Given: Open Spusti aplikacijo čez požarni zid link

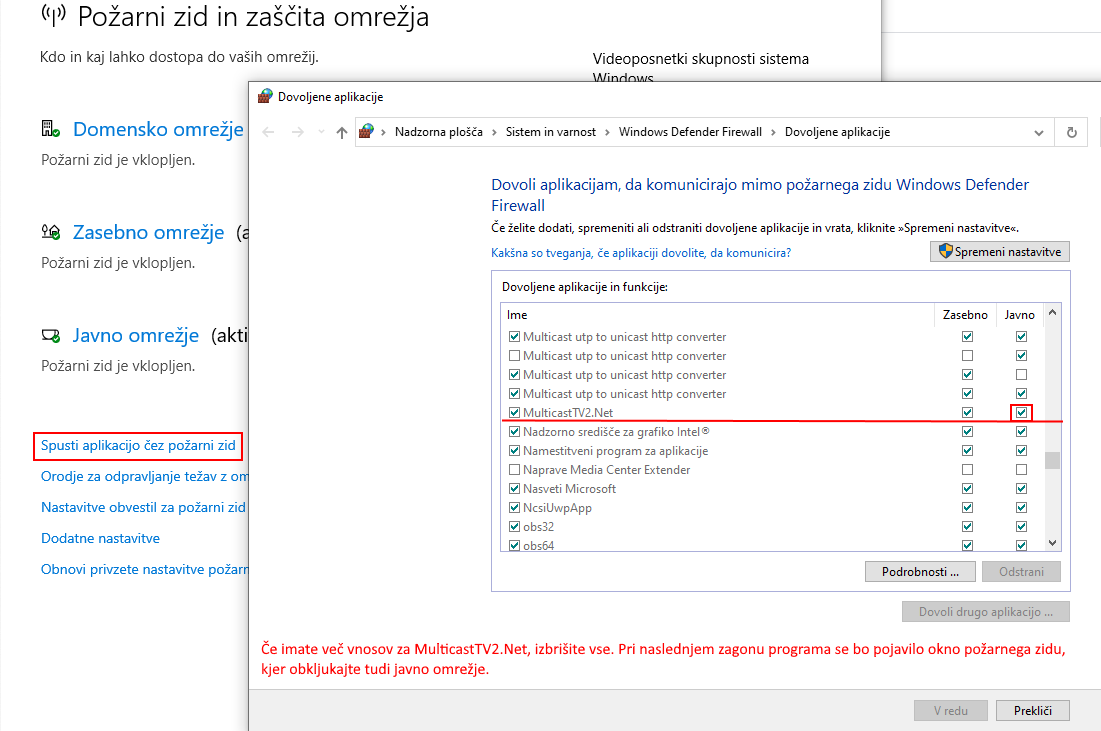Looking at the screenshot, I should point(138,445).
